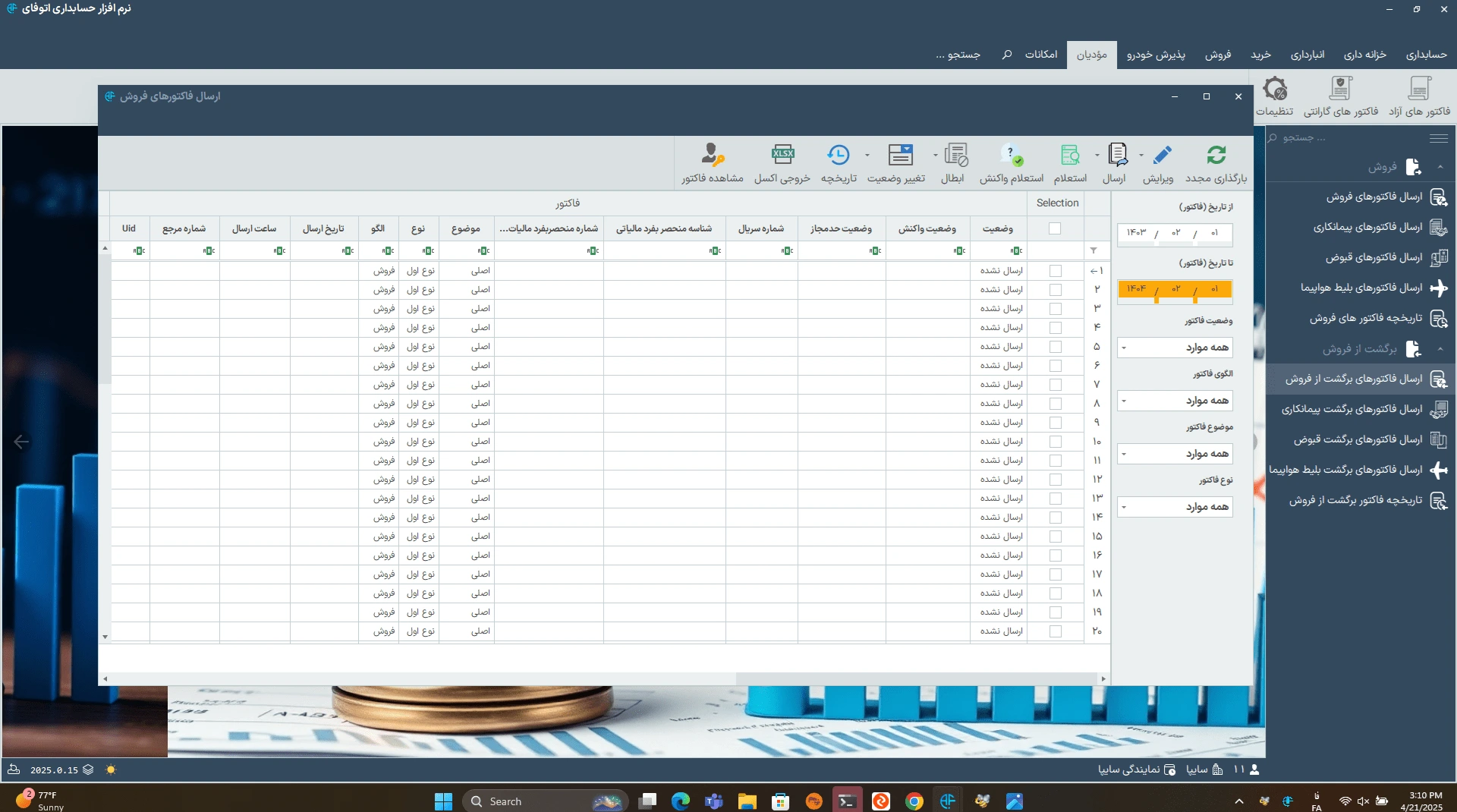This screenshot has width=1457, height=812.
Task: Toggle the select-all checkbox in grid header
Action: point(1055,228)
